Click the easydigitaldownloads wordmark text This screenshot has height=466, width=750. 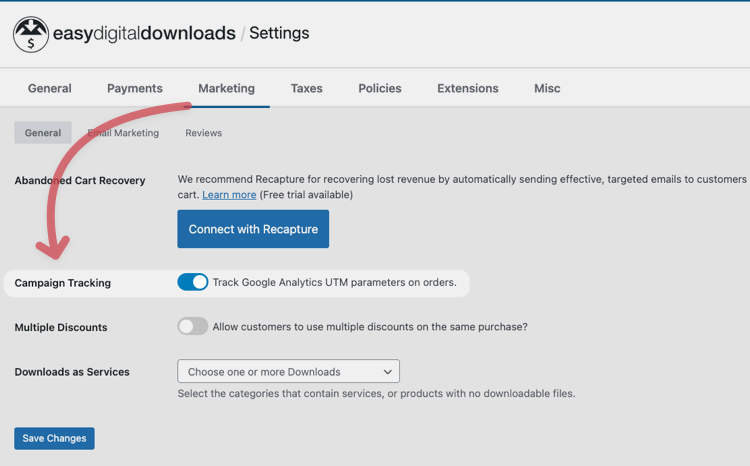[x=144, y=33]
